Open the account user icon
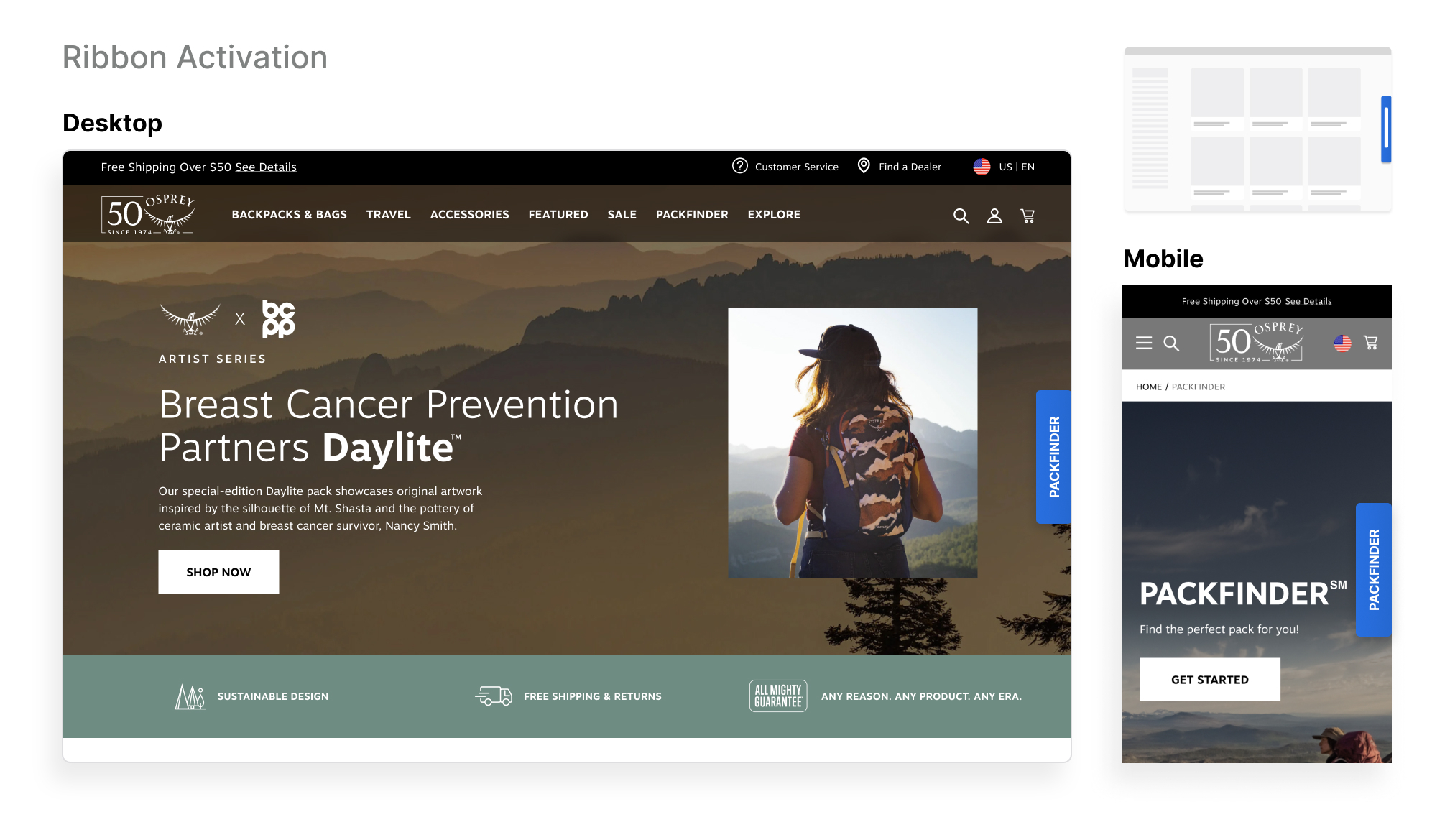The width and height of the screenshot is (1450, 840). 994,216
